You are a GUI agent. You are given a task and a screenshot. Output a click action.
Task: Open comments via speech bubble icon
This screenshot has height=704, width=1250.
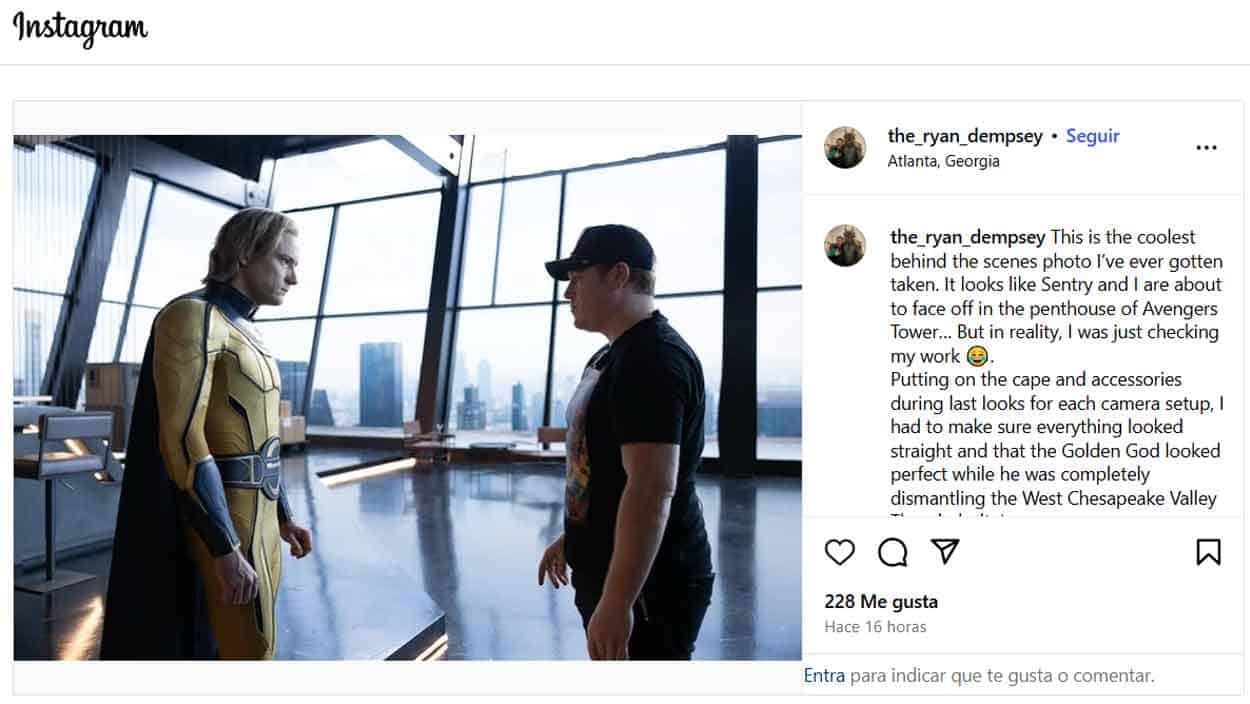coord(892,552)
